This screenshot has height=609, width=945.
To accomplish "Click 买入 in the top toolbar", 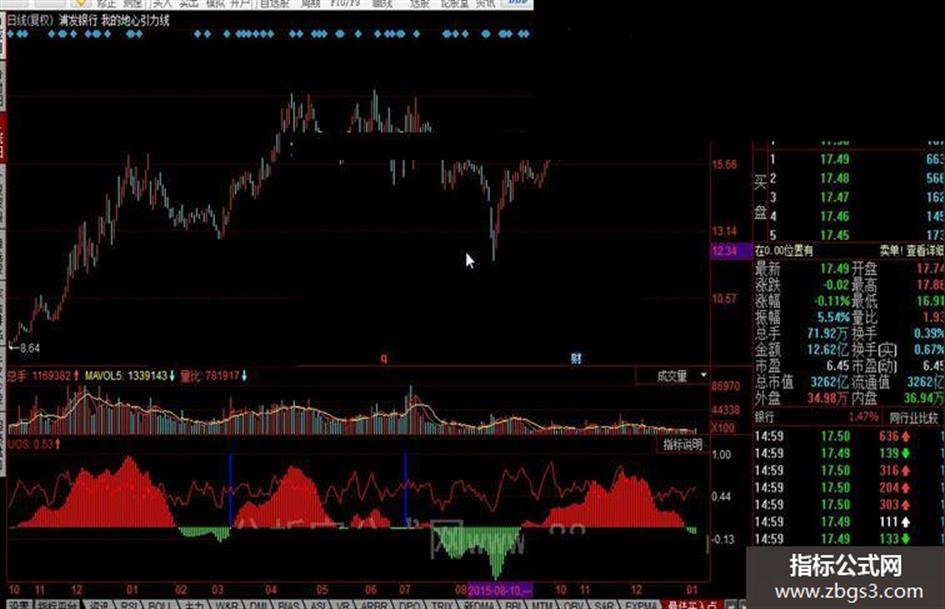I will tap(163, 4).
